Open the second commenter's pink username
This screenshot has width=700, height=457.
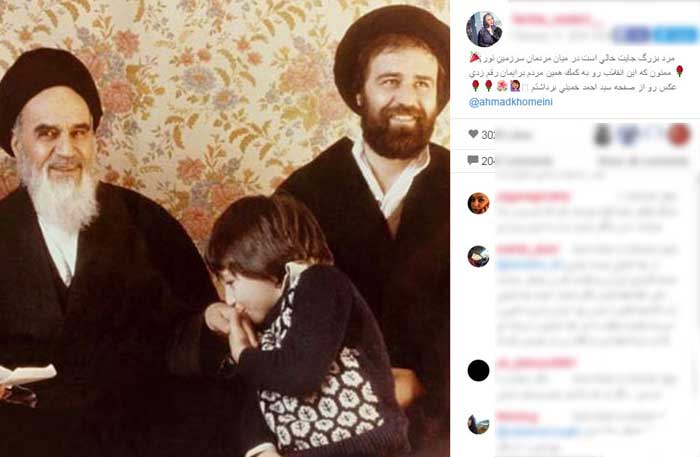point(527,249)
